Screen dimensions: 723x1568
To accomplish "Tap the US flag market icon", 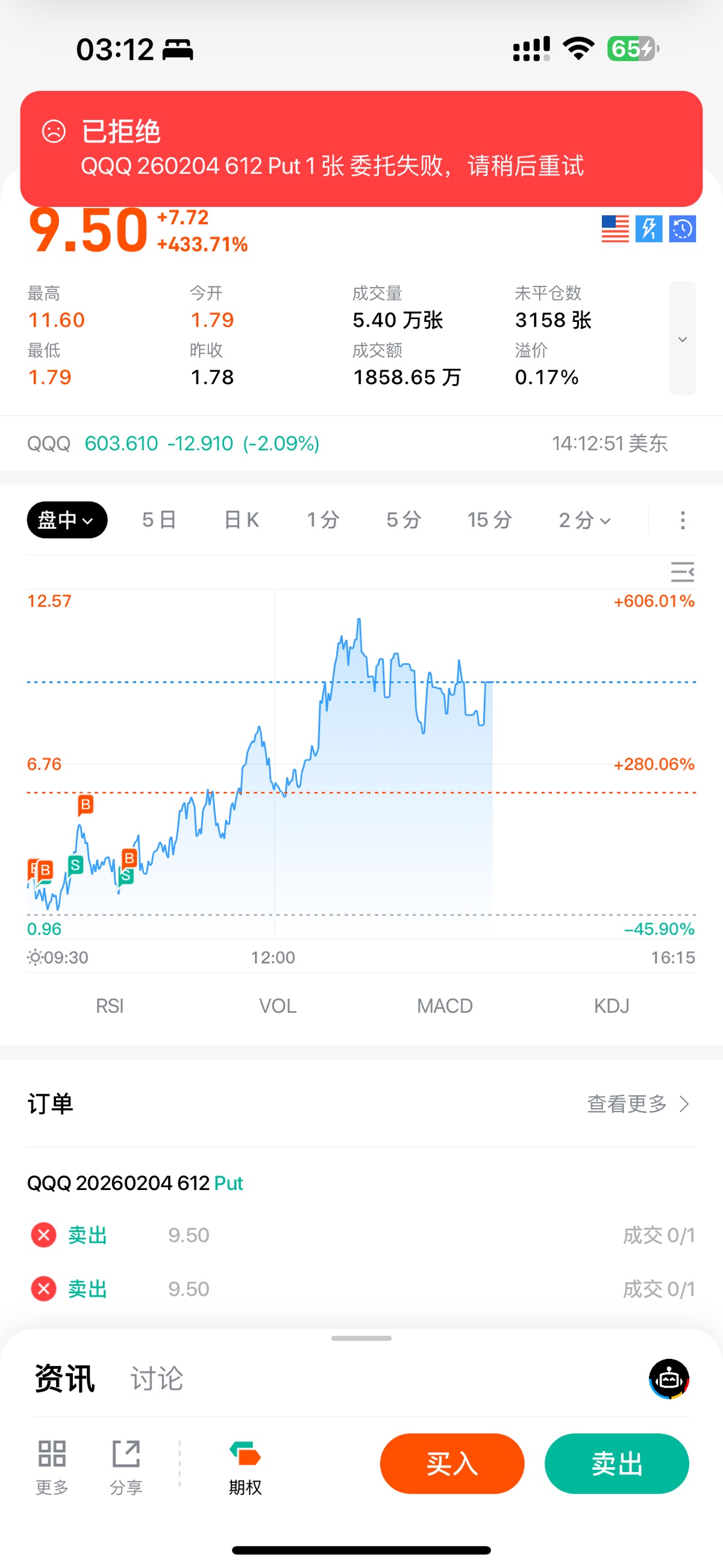I will pyautogui.click(x=615, y=229).
